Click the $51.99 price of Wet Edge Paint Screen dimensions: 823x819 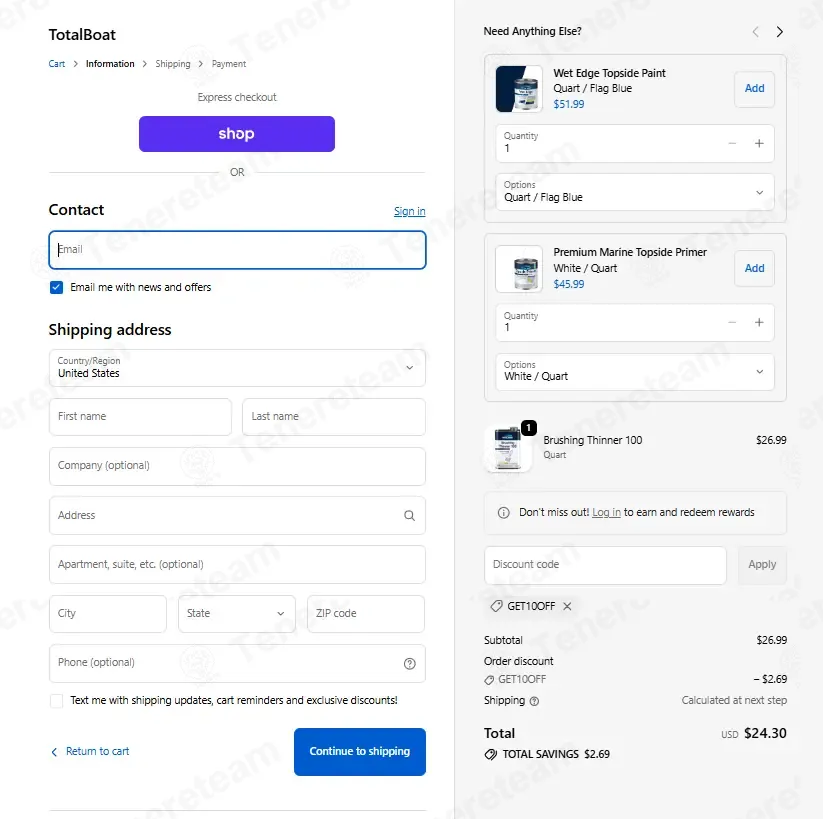568,104
